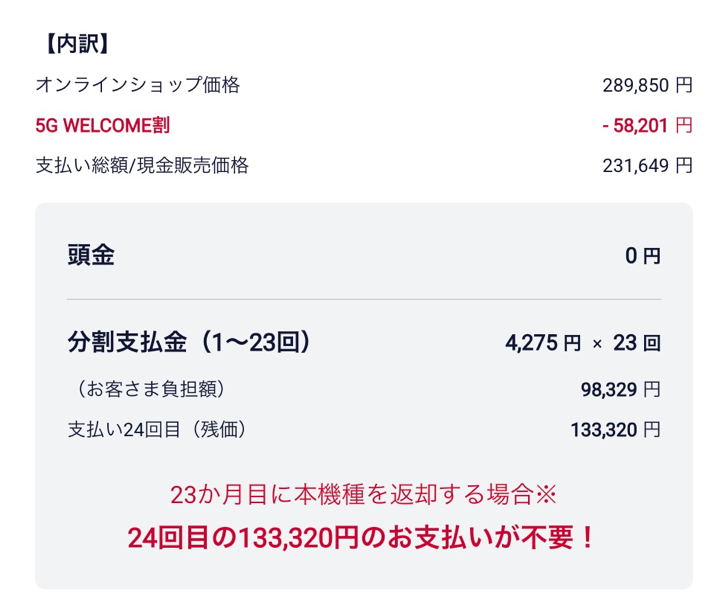Click the 289,850 円 online shop price

coord(646,85)
